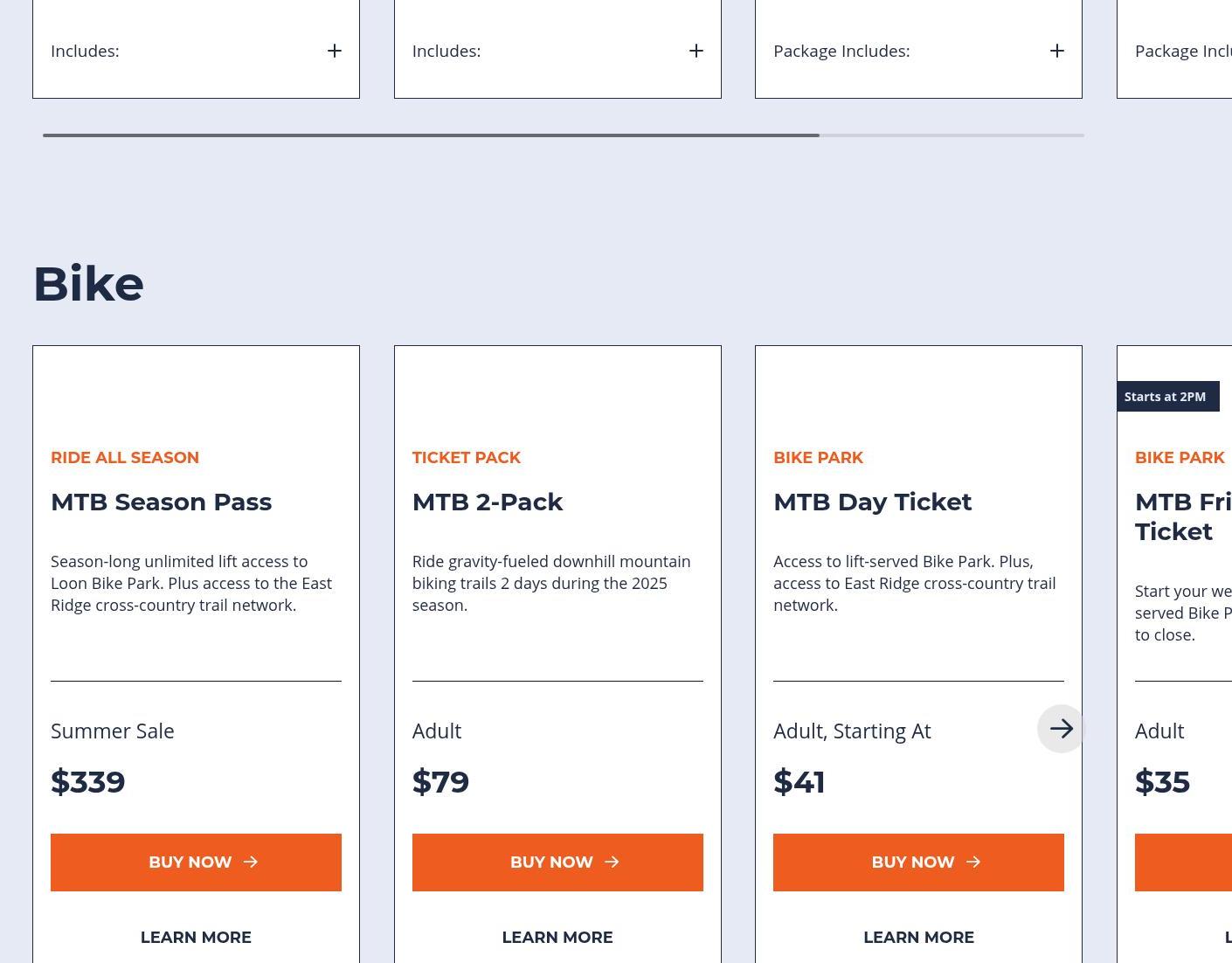Click the carousel next arrow button
The width and height of the screenshot is (1232, 963).
coord(1061,729)
